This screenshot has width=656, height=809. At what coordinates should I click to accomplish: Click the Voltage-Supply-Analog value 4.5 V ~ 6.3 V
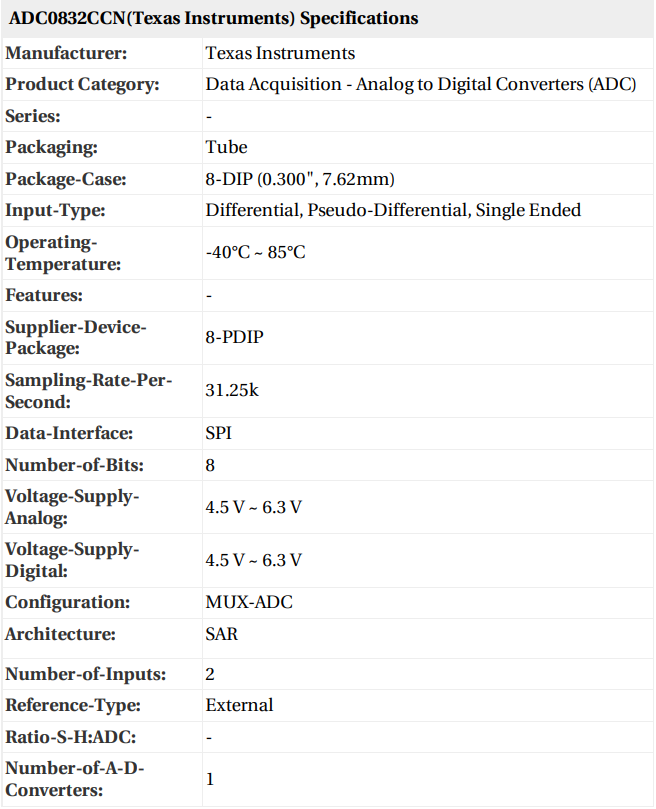253,507
